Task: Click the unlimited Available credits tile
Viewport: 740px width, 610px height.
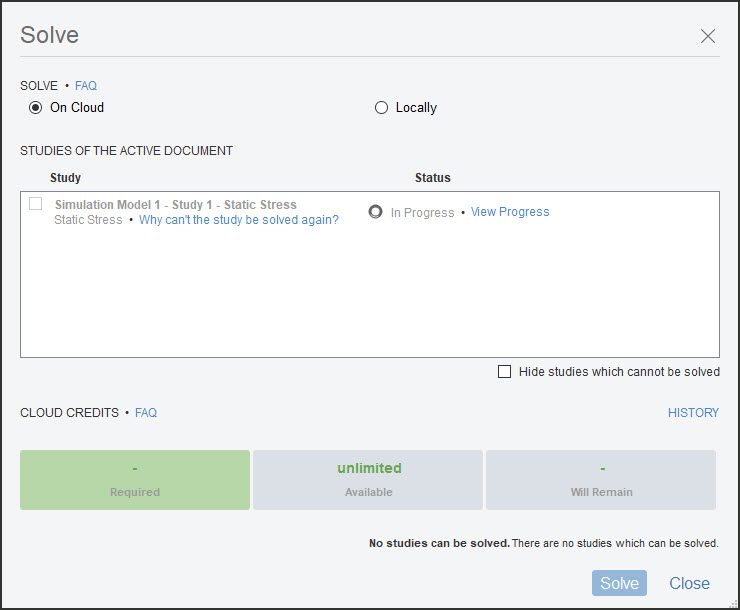Action: coord(368,480)
